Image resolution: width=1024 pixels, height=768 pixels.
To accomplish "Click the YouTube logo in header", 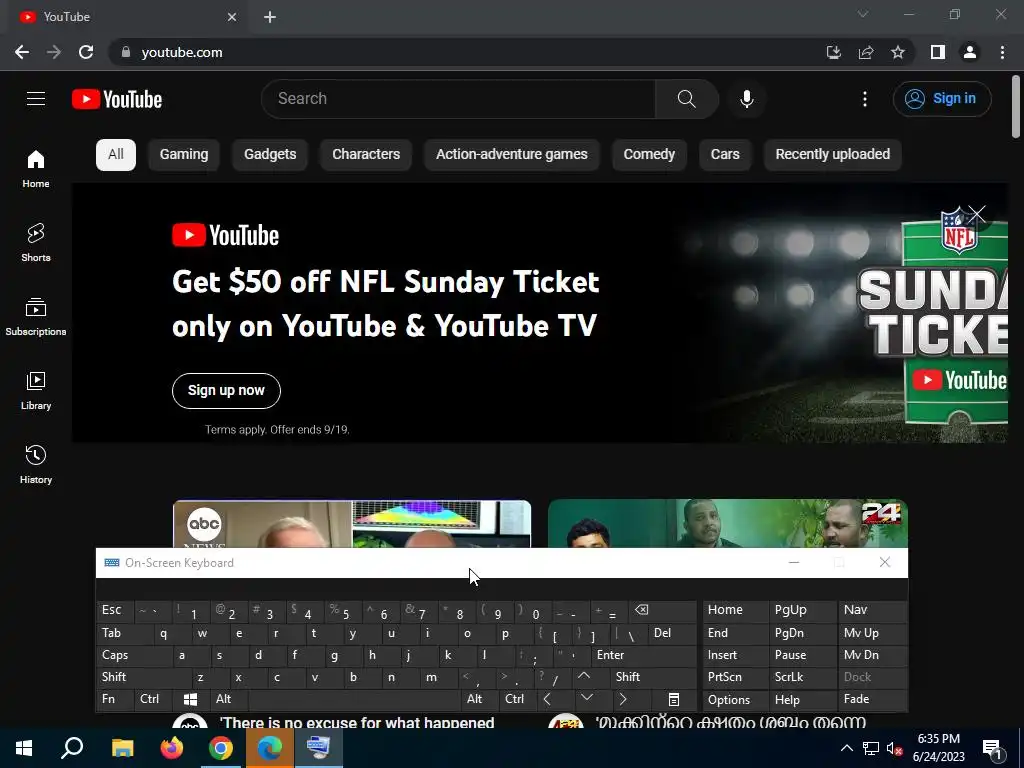I will point(117,99).
